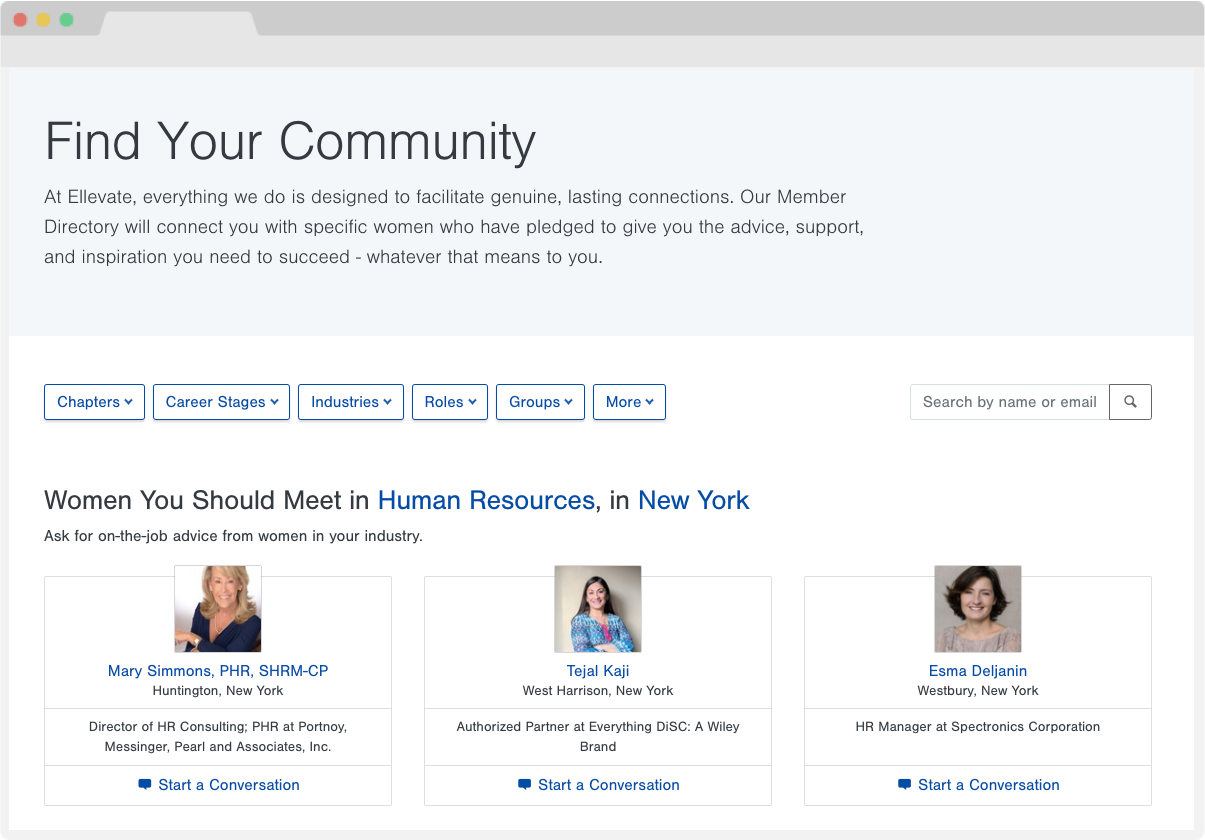This screenshot has height=840, width=1205.
Task: Open the Human Resources link in the heading
Action: point(485,500)
